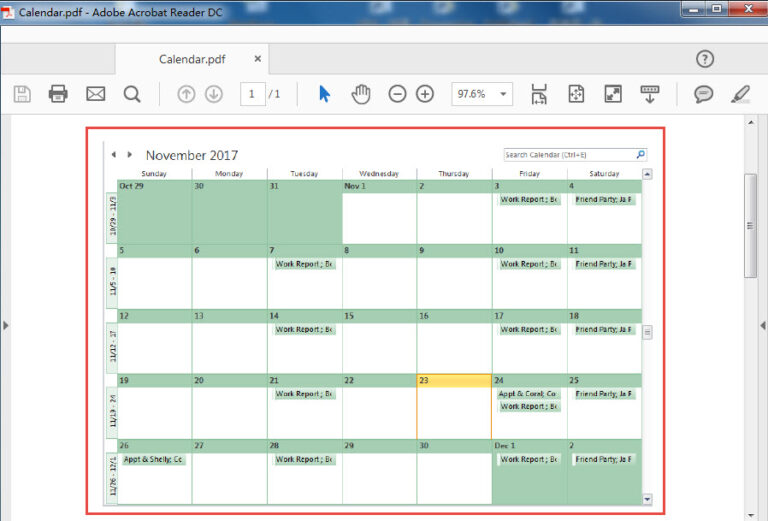The width and height of the screenshot is (768, 521).
Task: Open the Help question mark
Action: click(x=705, y=59)
